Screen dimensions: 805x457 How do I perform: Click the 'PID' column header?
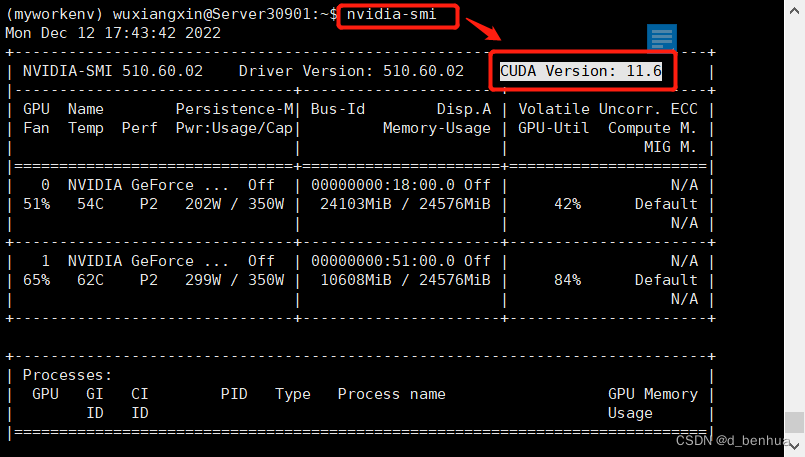click(x=234, y=394)
